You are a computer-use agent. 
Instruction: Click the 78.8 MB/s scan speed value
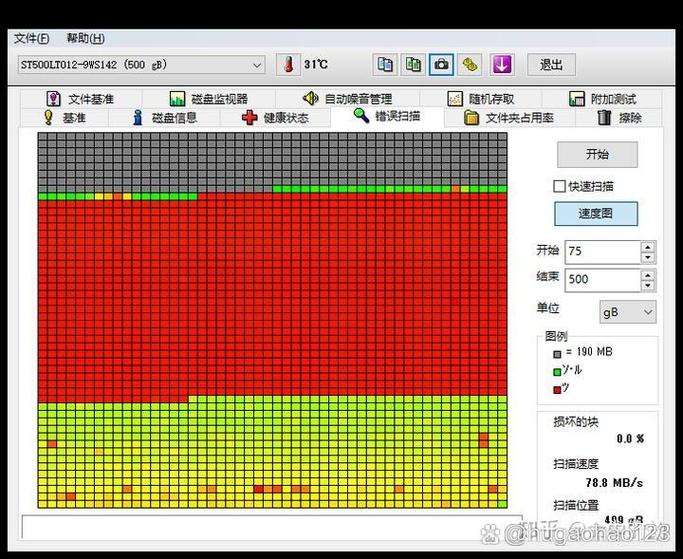[614, 483]
